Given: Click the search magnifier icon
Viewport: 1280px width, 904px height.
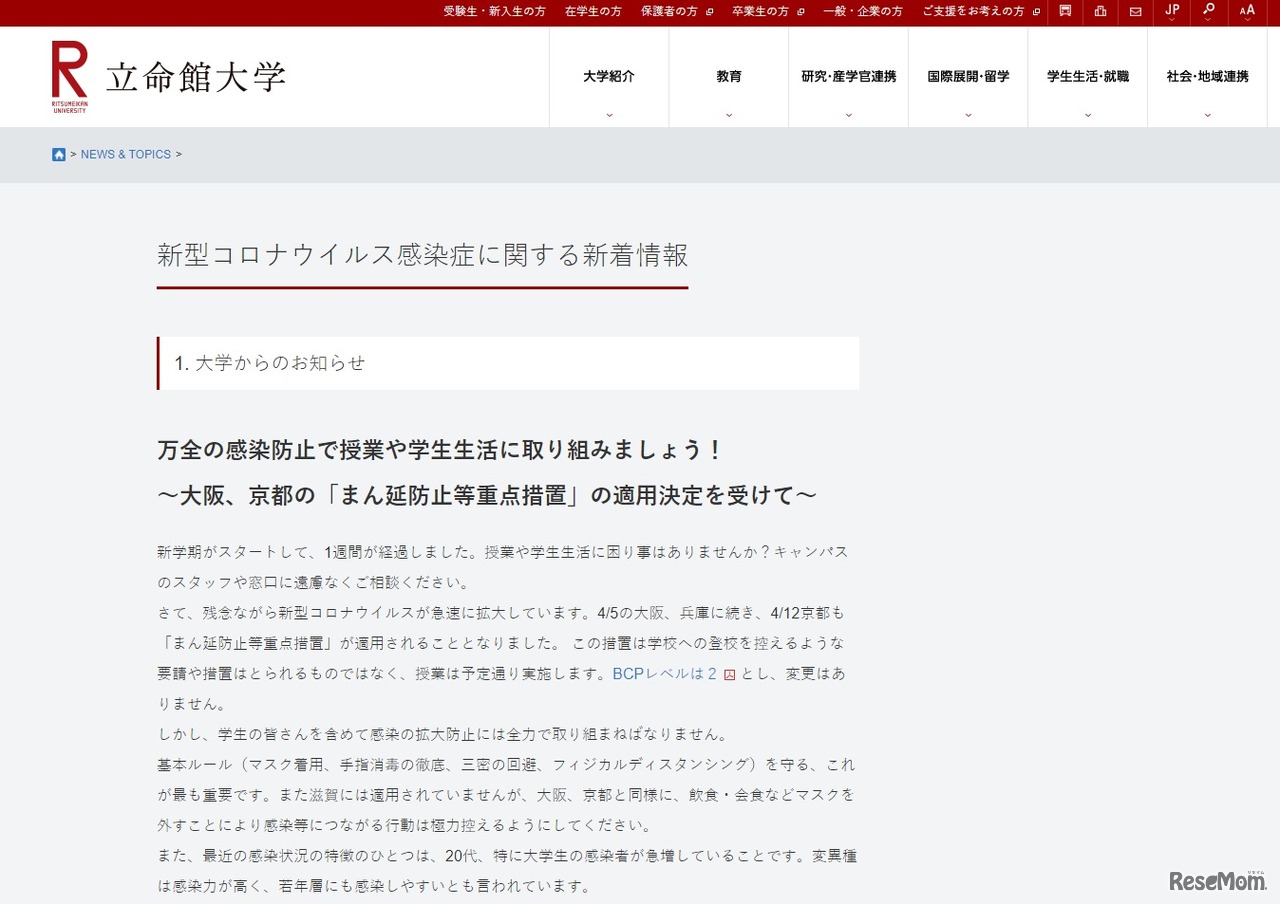Looking at the screenshot, I should pos(1207,12).
